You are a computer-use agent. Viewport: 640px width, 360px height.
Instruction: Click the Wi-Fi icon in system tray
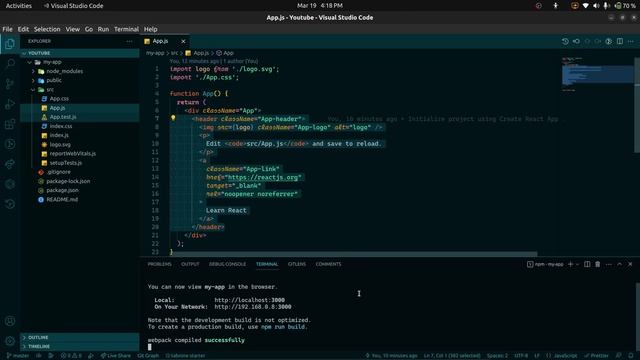[x=585, y=6]
